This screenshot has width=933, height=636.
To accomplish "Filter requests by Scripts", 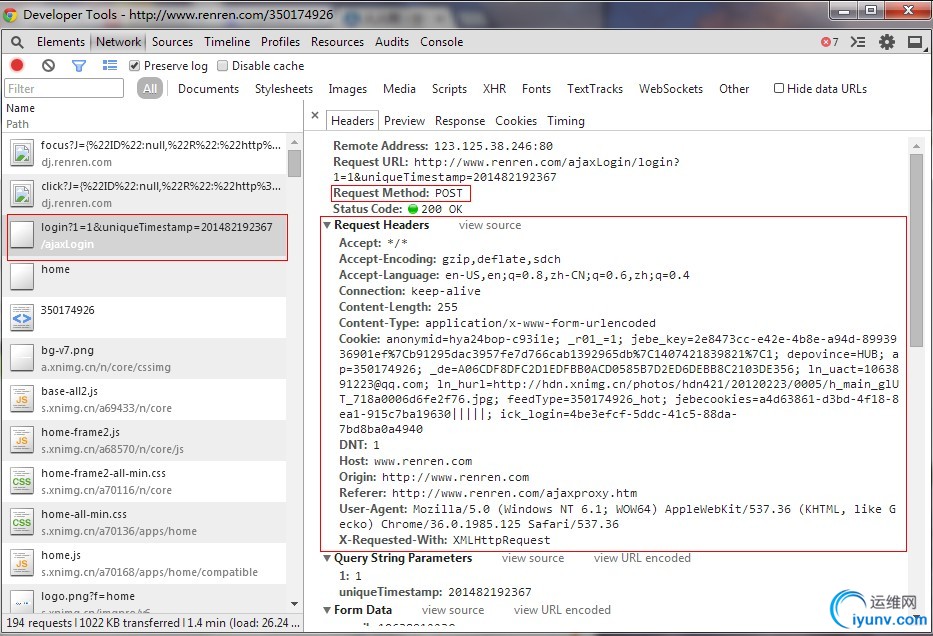I will [449, 89].
